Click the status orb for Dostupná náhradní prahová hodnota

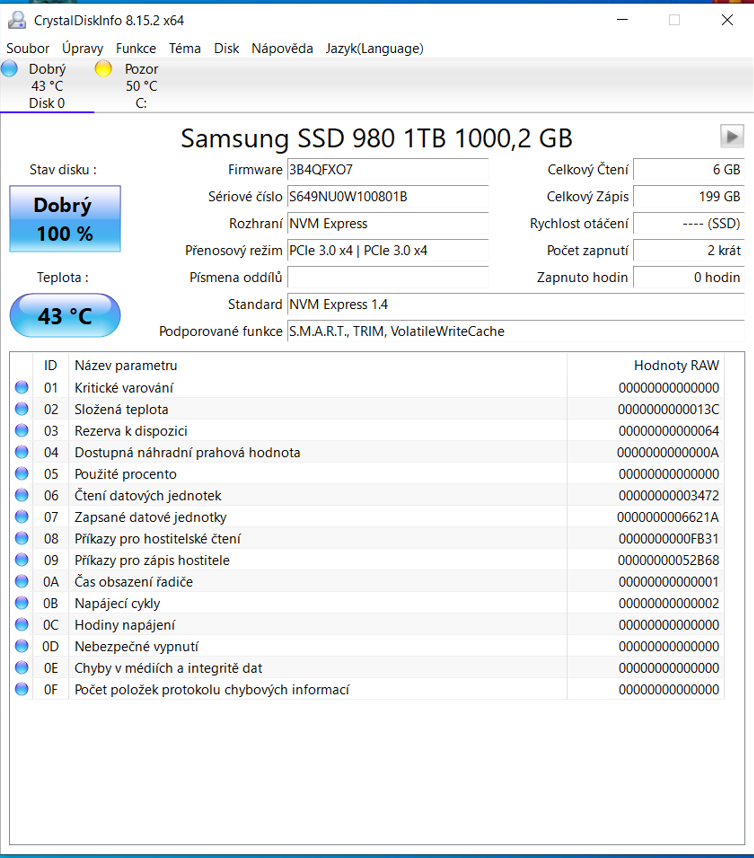[x=22, y=452]
